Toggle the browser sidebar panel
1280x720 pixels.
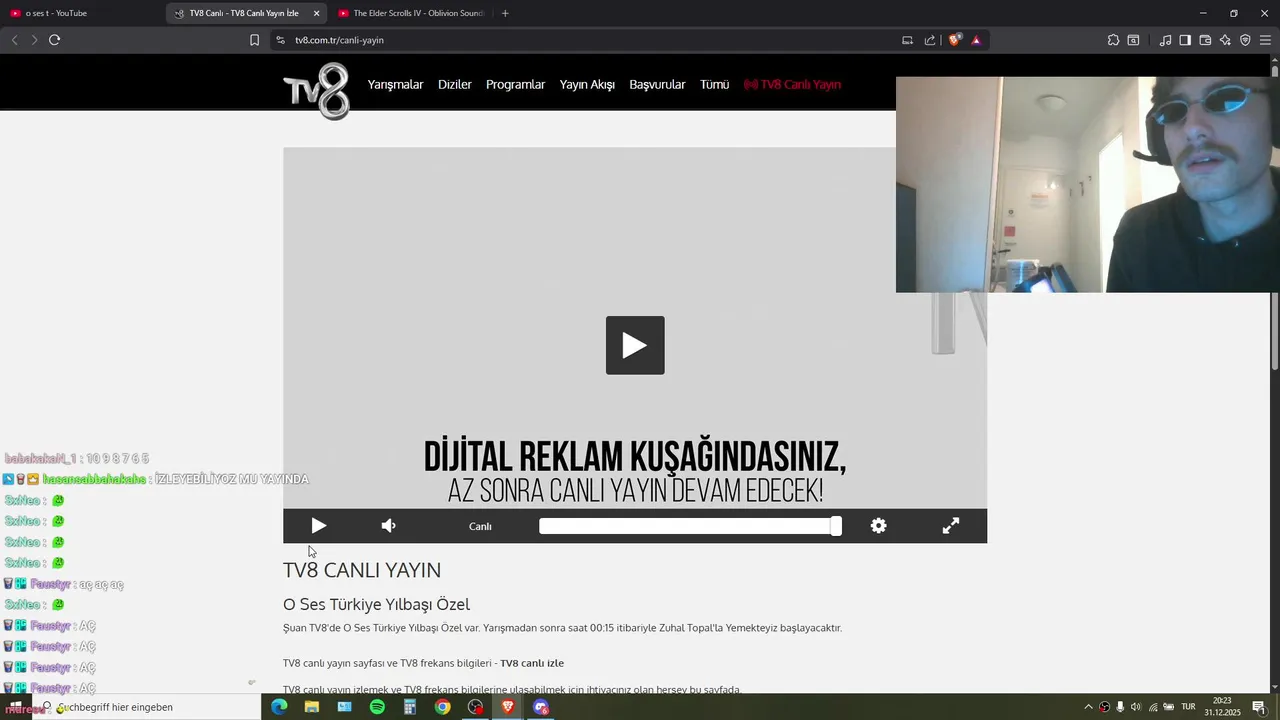(1185, 40)
